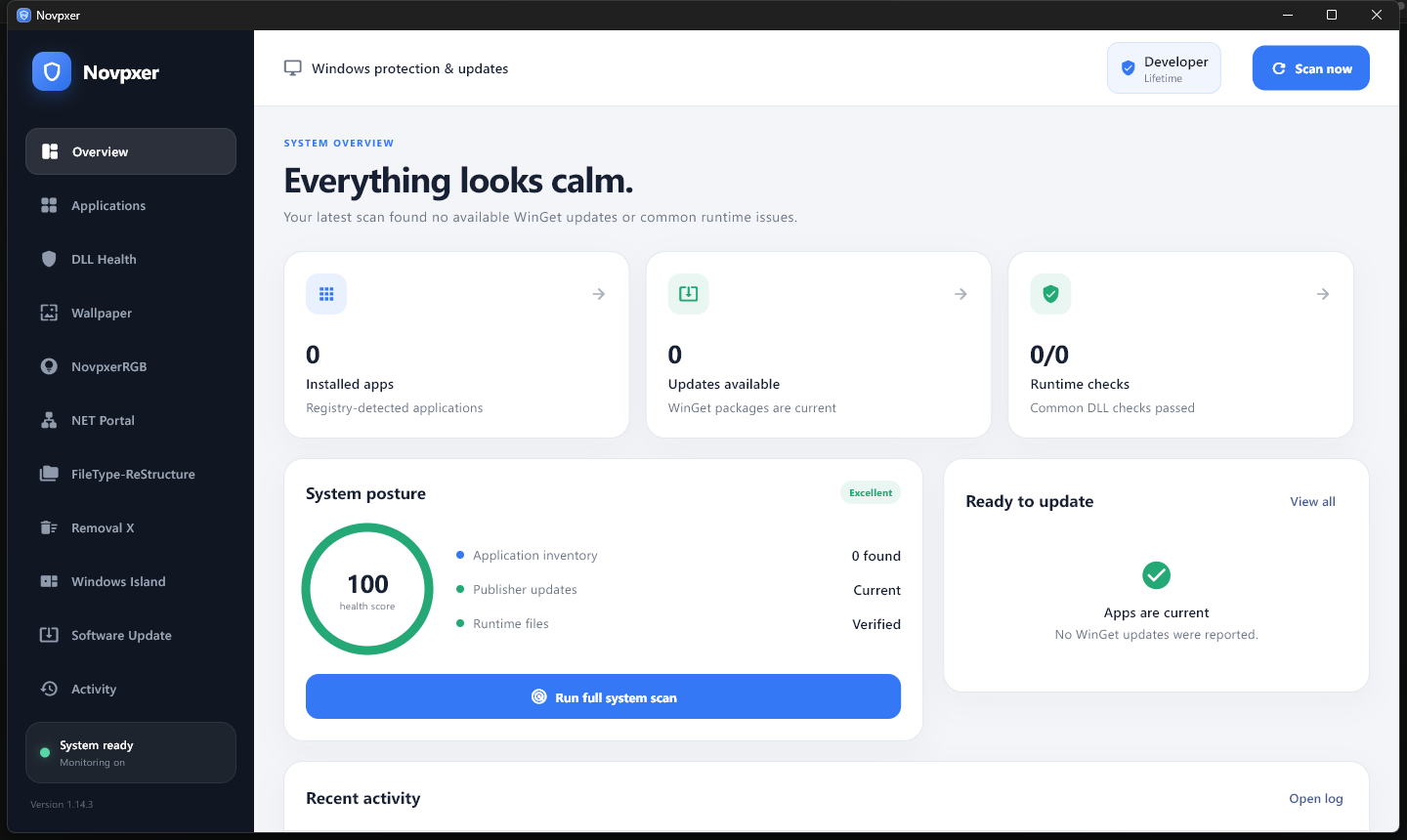Image resolution: width=1407 pixels, height=840 pixels.
Task: Click the green System ready status dot
Action: coord(45,753)
